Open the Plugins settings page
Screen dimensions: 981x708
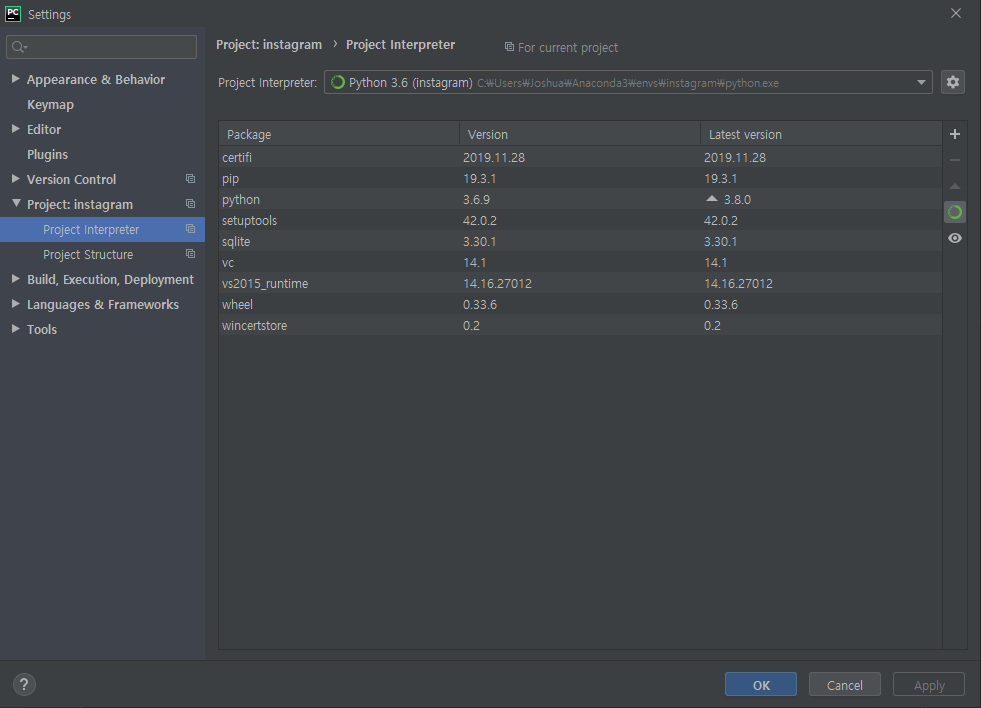[48, 154]
